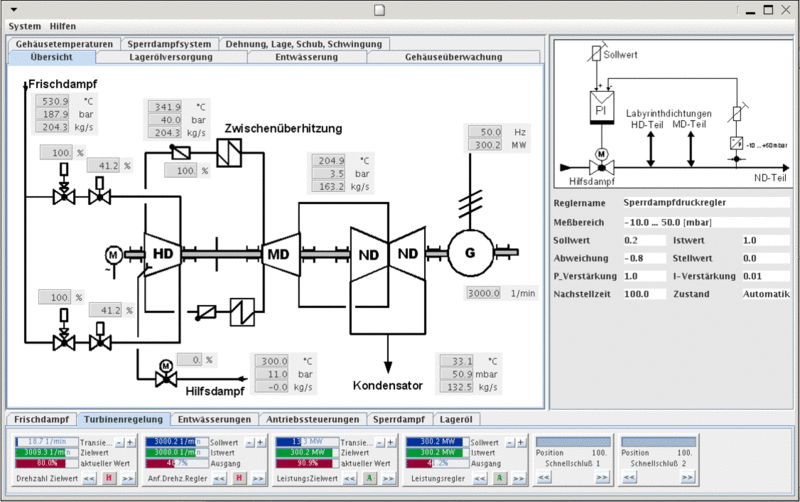Screen dimensions: 800x502
Task: Toggle the A mode button for Leistungsregler
Action: pos(499,478)
